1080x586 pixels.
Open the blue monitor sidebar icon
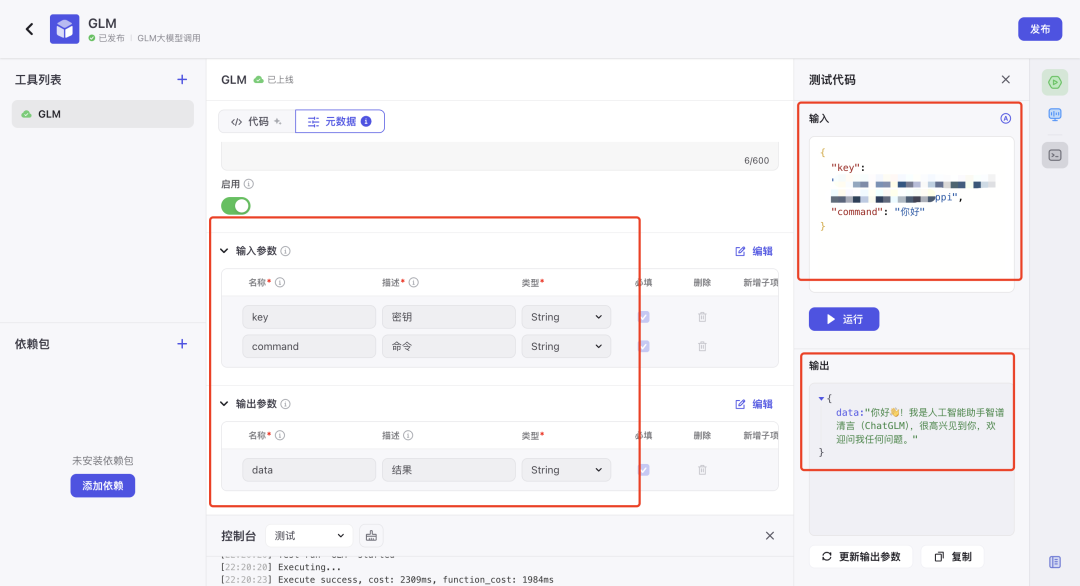(x=1055, y=115)
